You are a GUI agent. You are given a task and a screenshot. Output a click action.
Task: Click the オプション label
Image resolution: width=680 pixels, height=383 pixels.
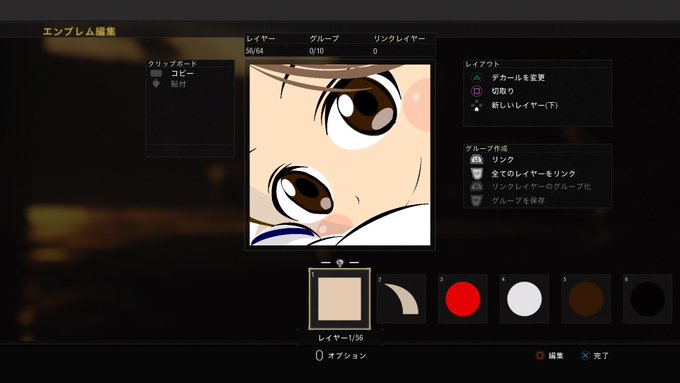[347, 356]
